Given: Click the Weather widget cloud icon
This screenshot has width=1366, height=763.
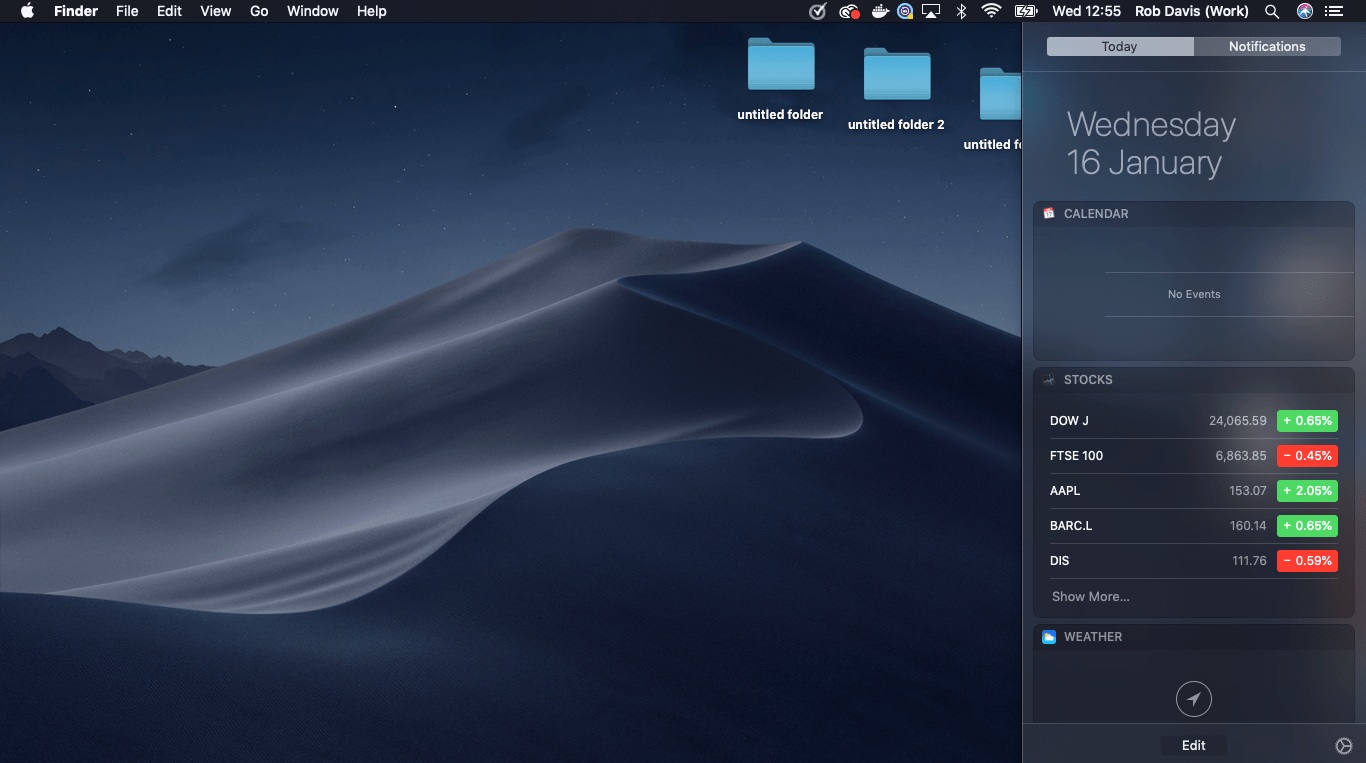Looking at the screenshot, I should click(1048, 637).
